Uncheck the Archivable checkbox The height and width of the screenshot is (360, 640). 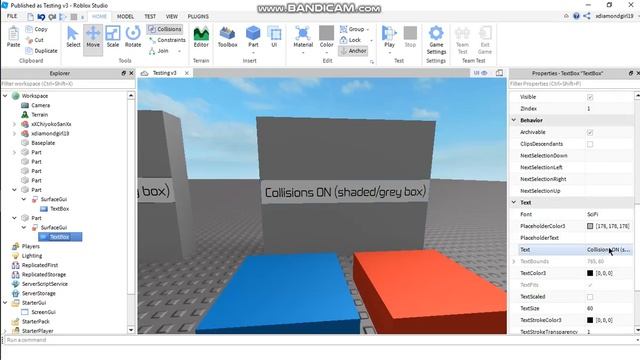(x=590, y=133)
